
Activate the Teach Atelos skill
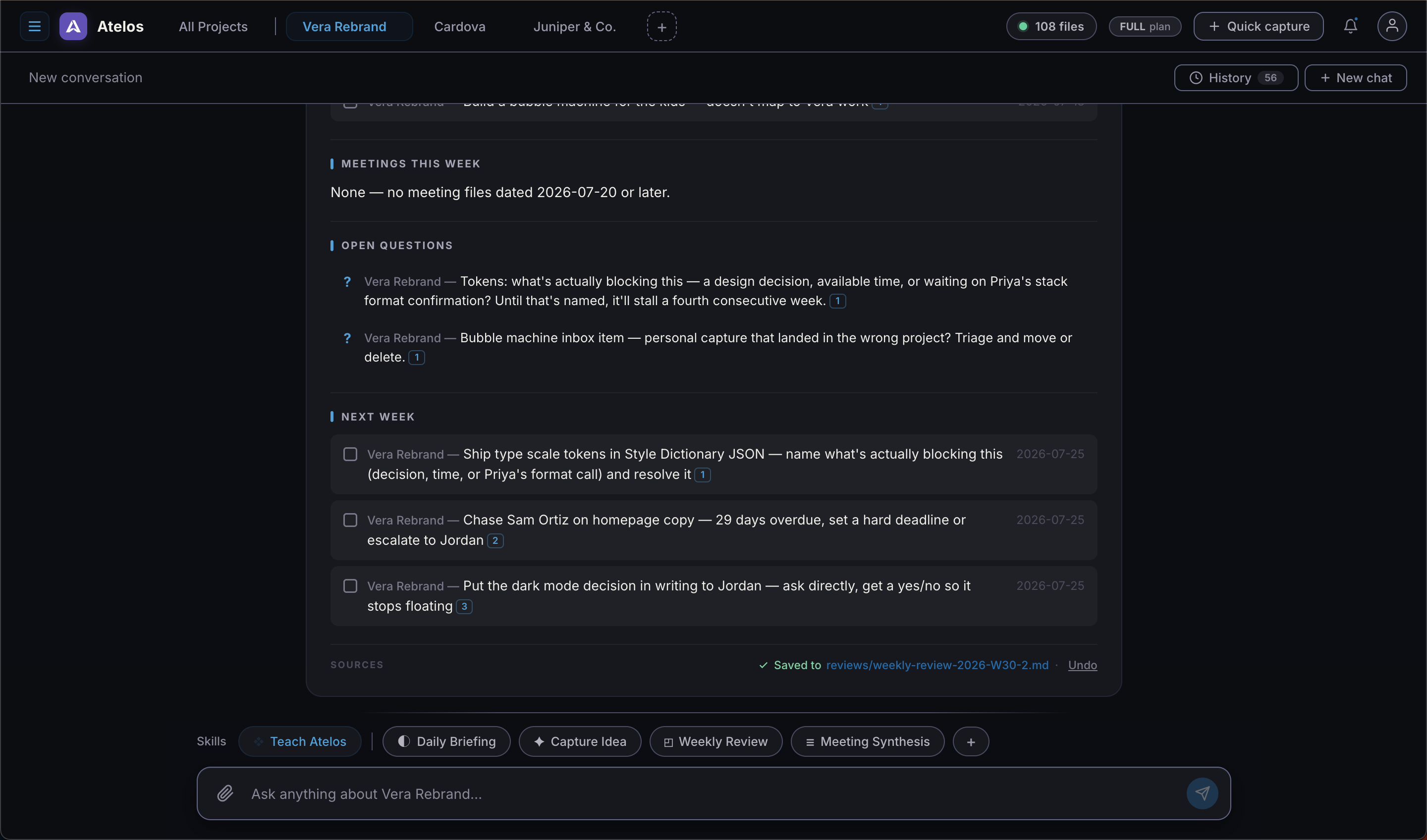tap(300, 741)
